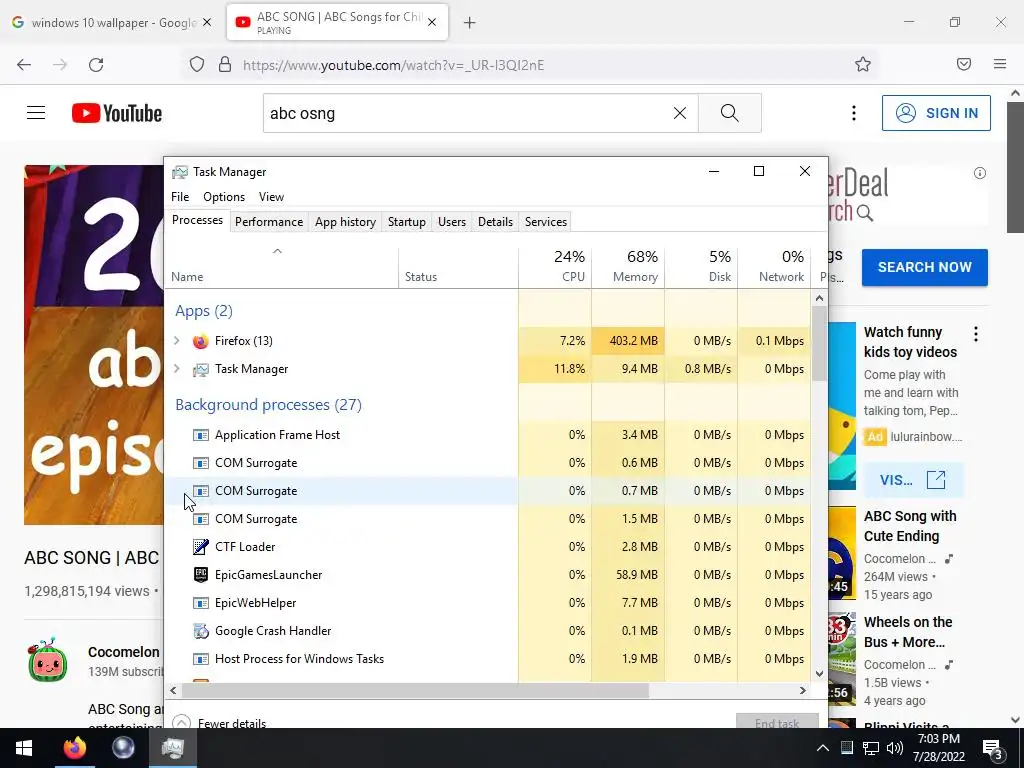Screen dimensions: 1024x768
Task: Click the Cocomelon channel name
Action: point(123,652)
